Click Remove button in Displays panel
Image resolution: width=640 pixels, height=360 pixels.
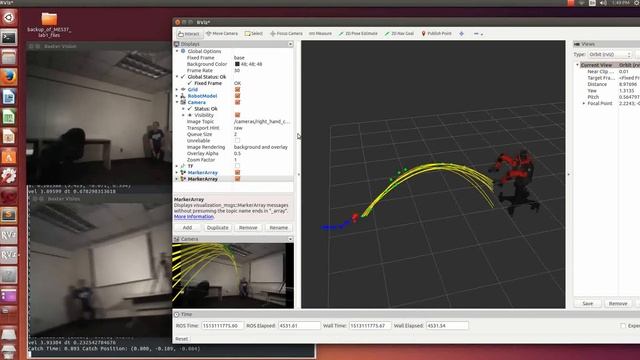pos(248,228)
